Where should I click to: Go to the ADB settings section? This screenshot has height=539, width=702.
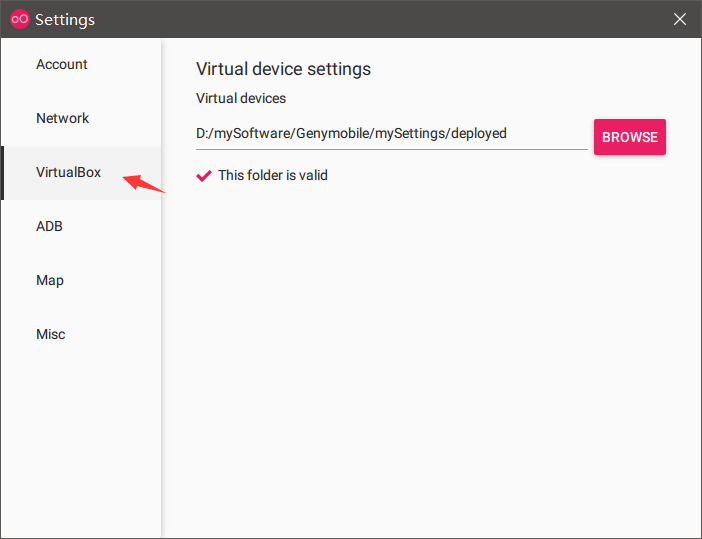(x=81, y=227)
